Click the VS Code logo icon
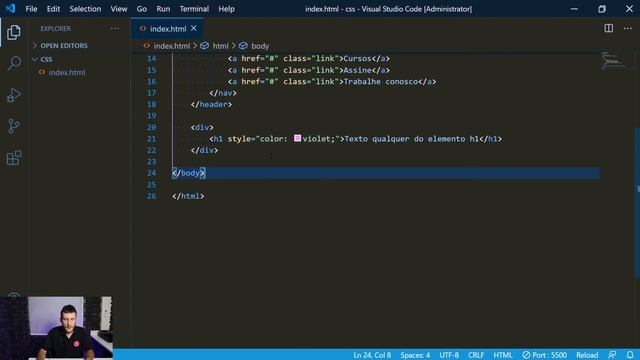Viewport: 640px width, 360px height. point(10,9)
